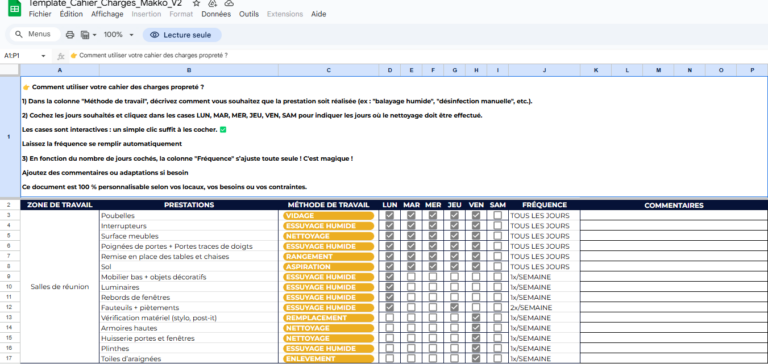Image resolution: width=768 pixels, height=364 pixels.
Task: Click the comments cell in the Luminaires row
Action: coord(674,287)
